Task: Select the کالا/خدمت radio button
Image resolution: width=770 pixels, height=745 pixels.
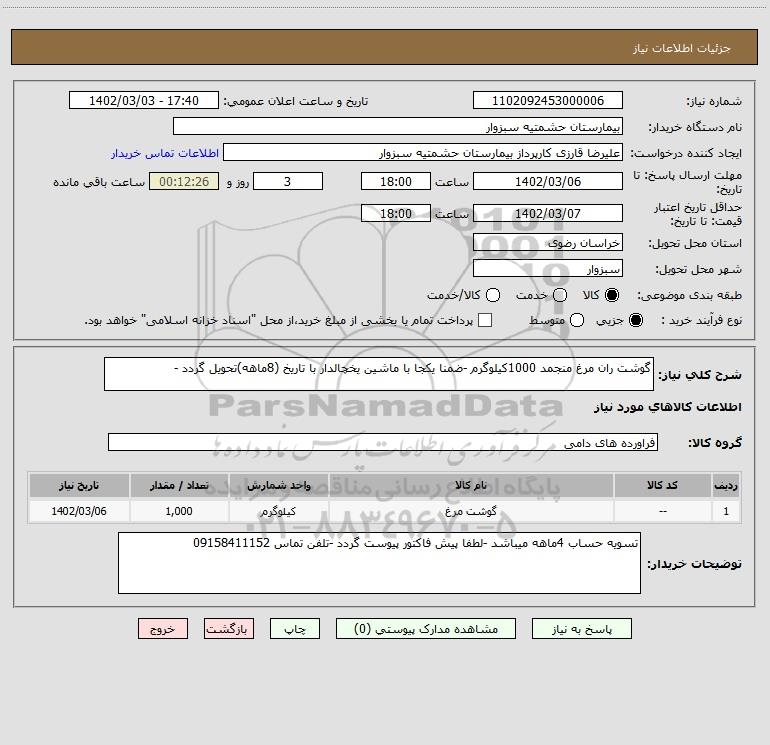Action: 493,295
